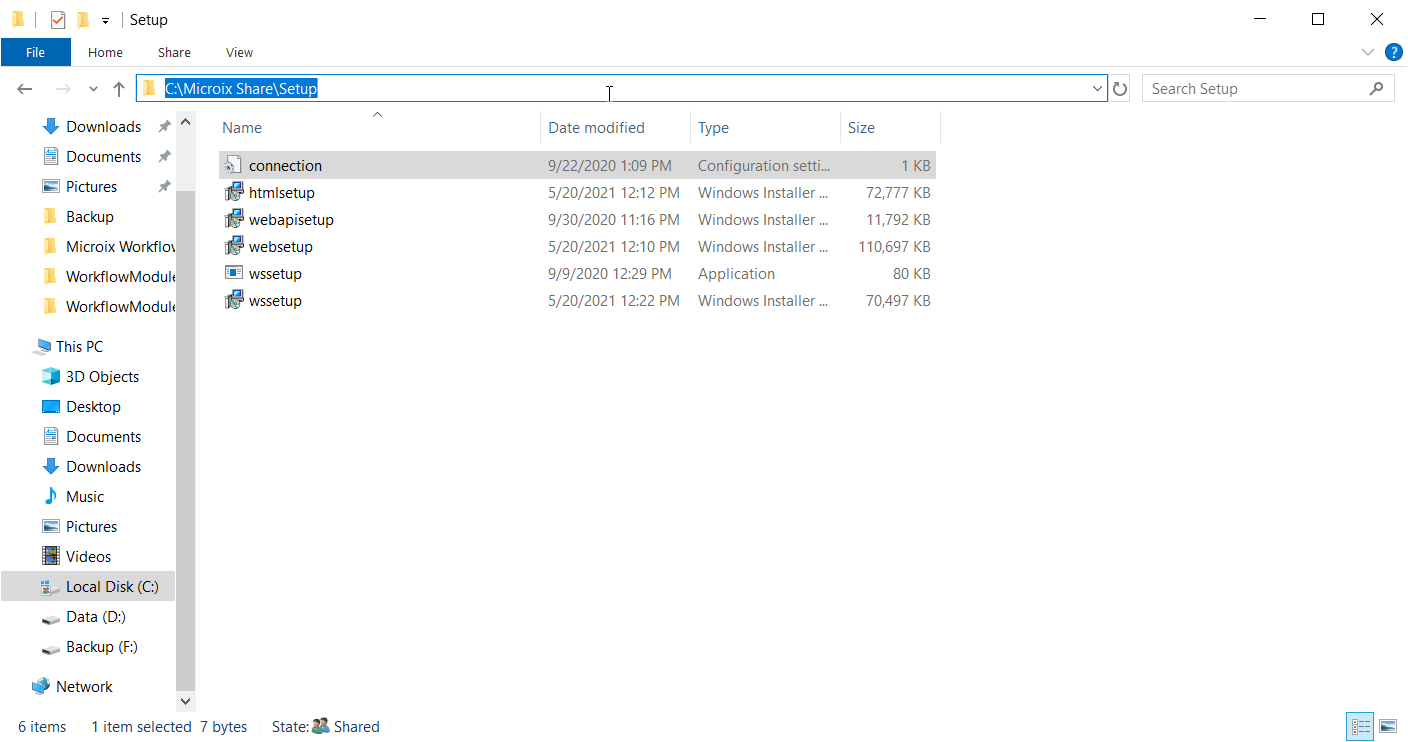Click the htmlsetup installer file icon

(234, 193)
